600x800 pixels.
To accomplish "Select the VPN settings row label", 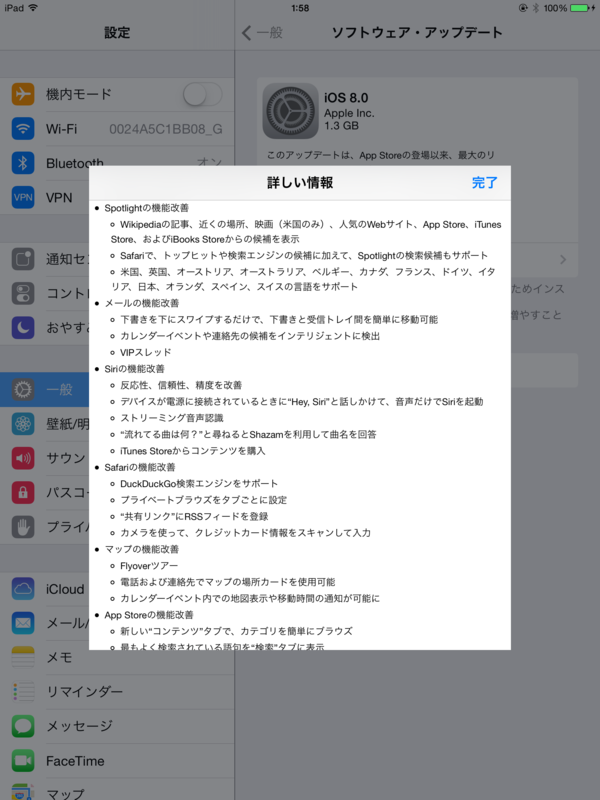I will pyautogui.click(x=59, y=198).
